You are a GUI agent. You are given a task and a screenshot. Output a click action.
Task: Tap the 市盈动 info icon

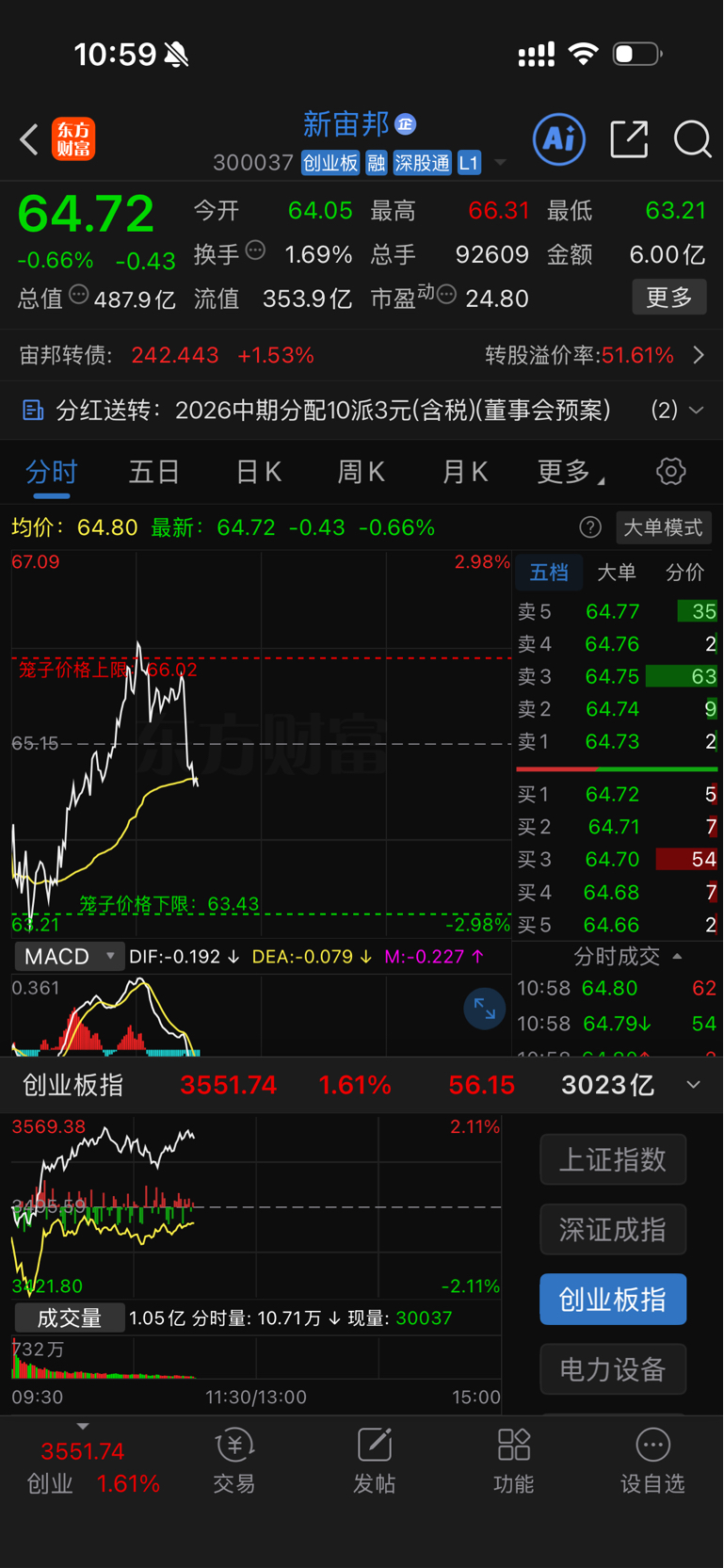(x=446, y=295)
